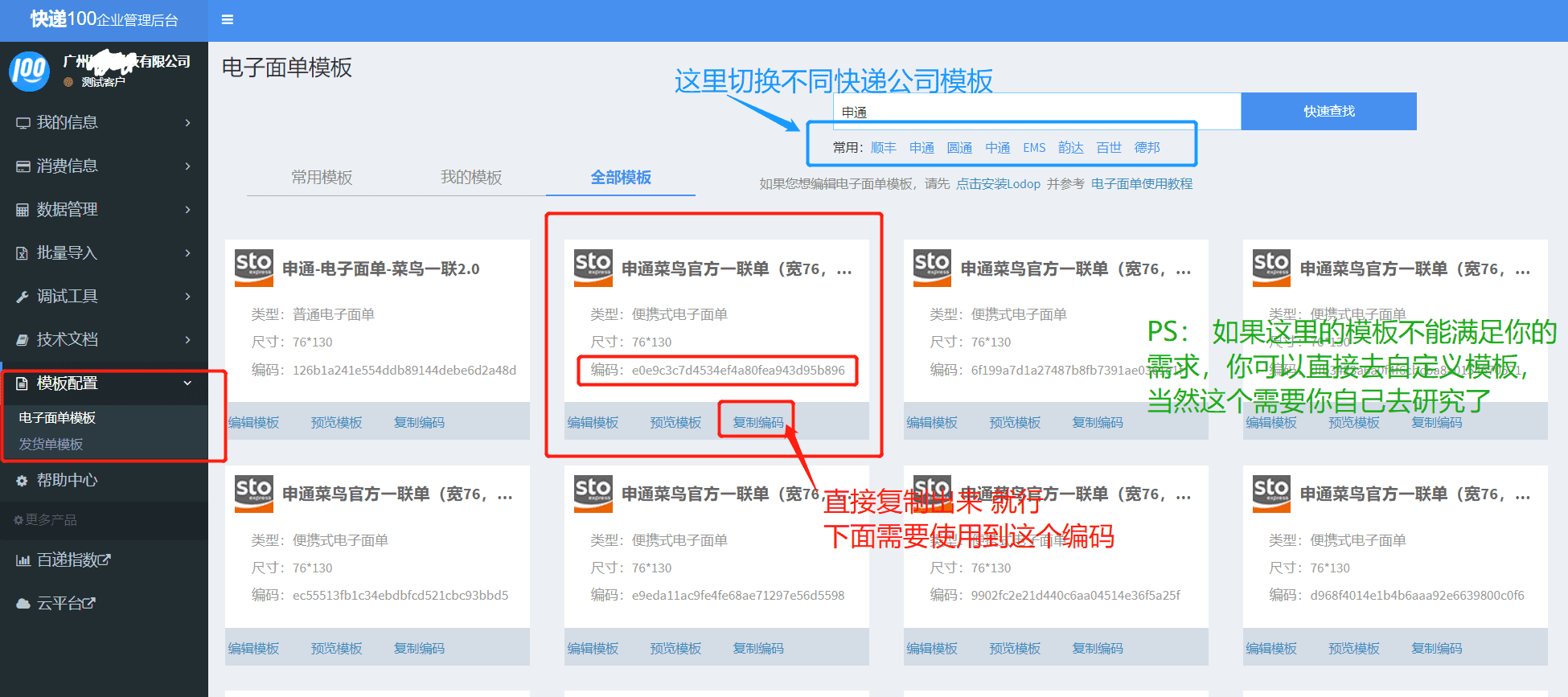The height and width of the screenshot is (697, 1568).
Task: Open the 电子面单使用教程 tutorial link
Action: [x=1141, y=184]
